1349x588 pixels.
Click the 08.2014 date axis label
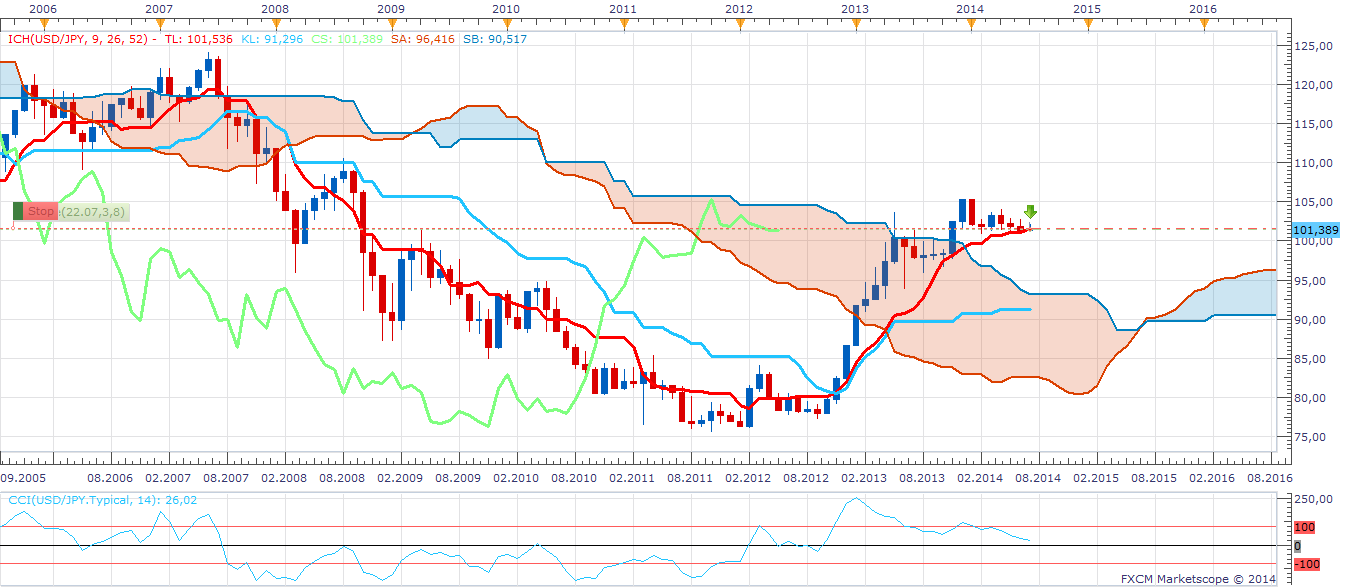[1036, 479]
